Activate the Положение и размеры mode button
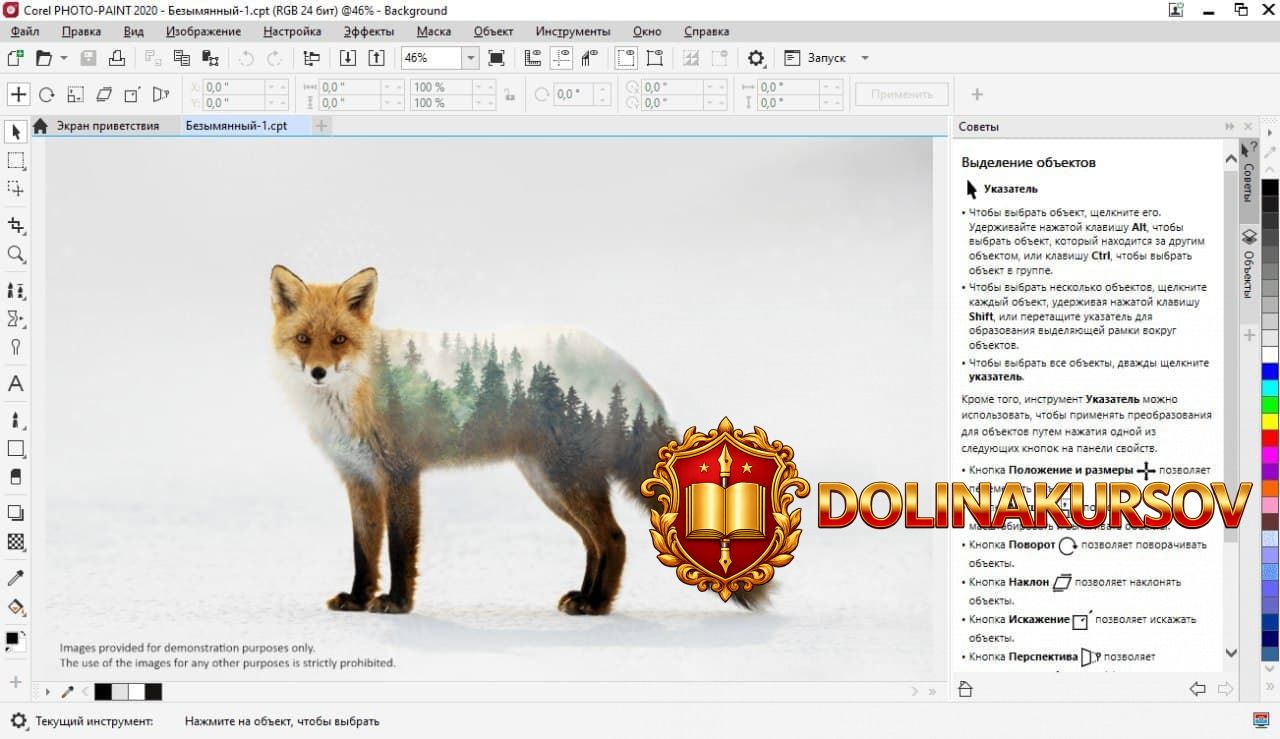1280x739 pixels. pos(18,94)
